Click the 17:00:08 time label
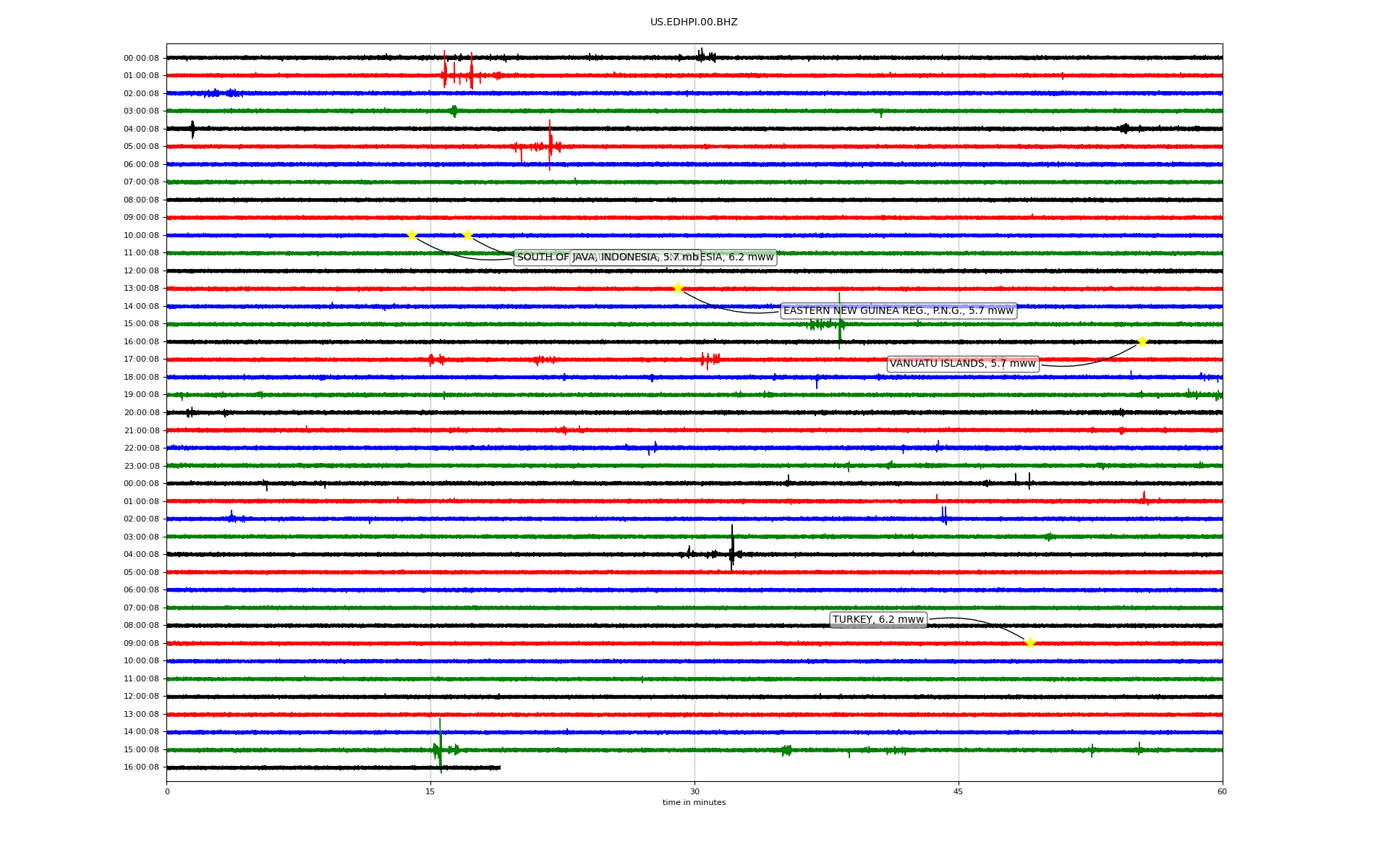Viewport: 1389px width, 868px height. coord(141,359)
